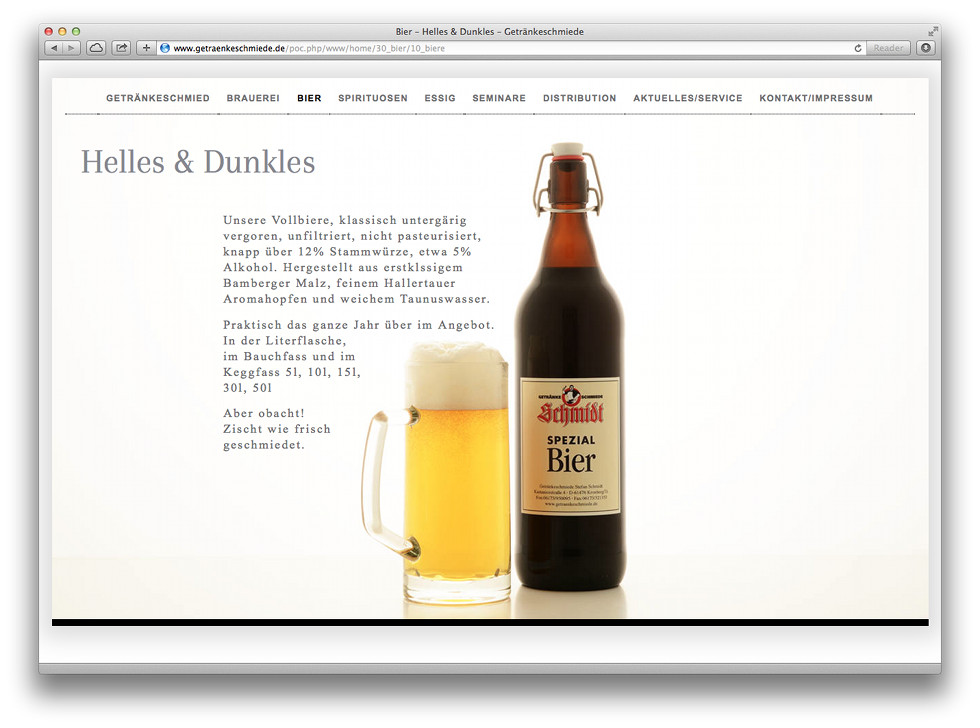Open Getränkeschmied navigation item
The image size is (980, 728).
158,98
